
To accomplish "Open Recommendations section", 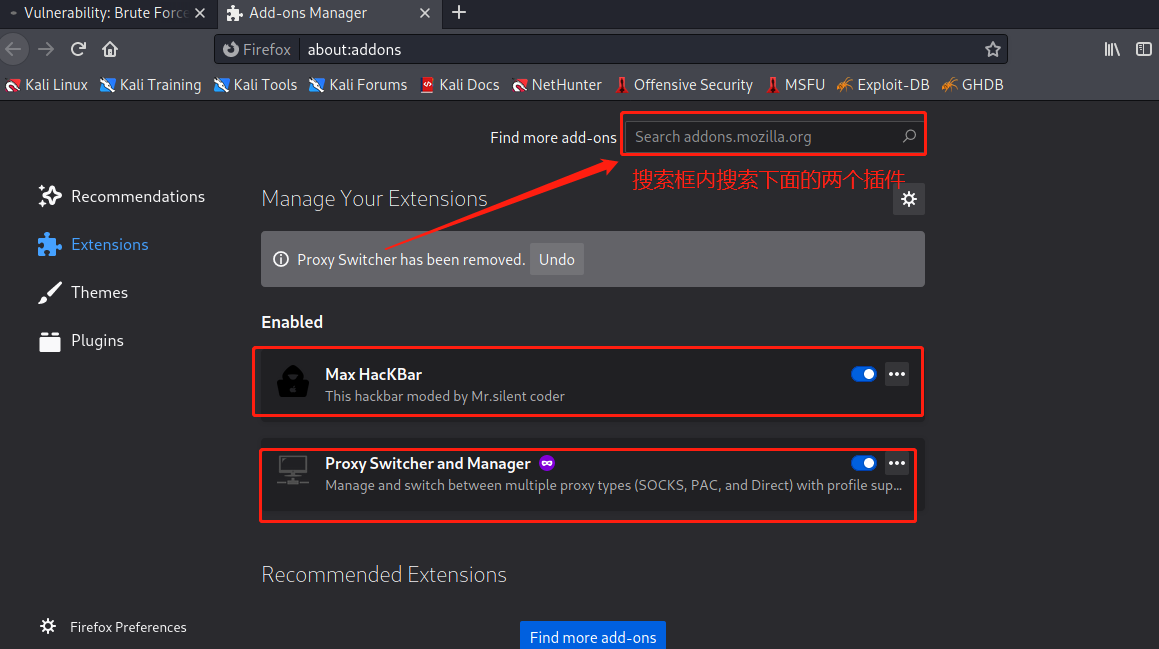I will point(122,197).
